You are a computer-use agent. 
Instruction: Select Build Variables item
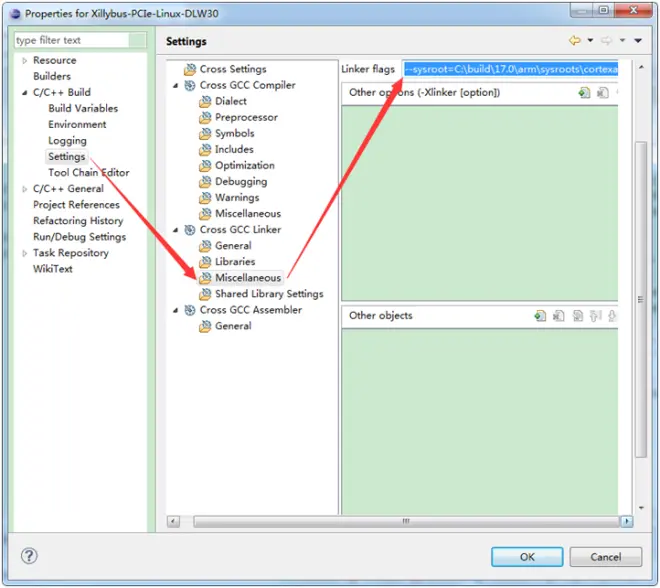tap(83, 108)
